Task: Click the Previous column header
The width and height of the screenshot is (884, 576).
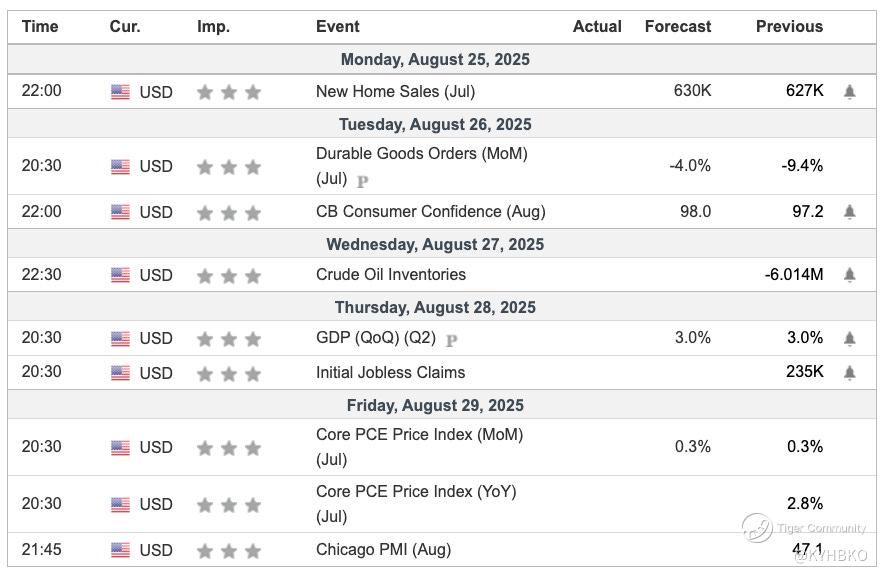Action: click(x=789, y=27)
